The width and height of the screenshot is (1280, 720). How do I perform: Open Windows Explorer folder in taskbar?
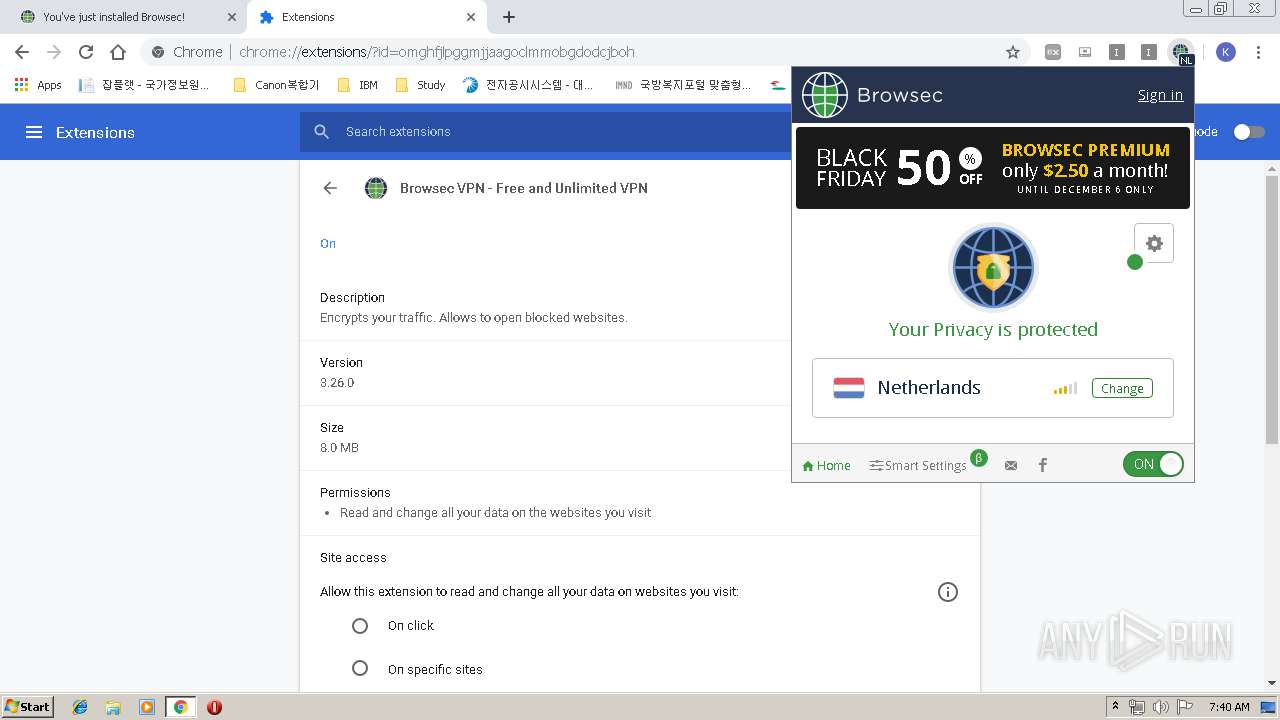point(113,707)
